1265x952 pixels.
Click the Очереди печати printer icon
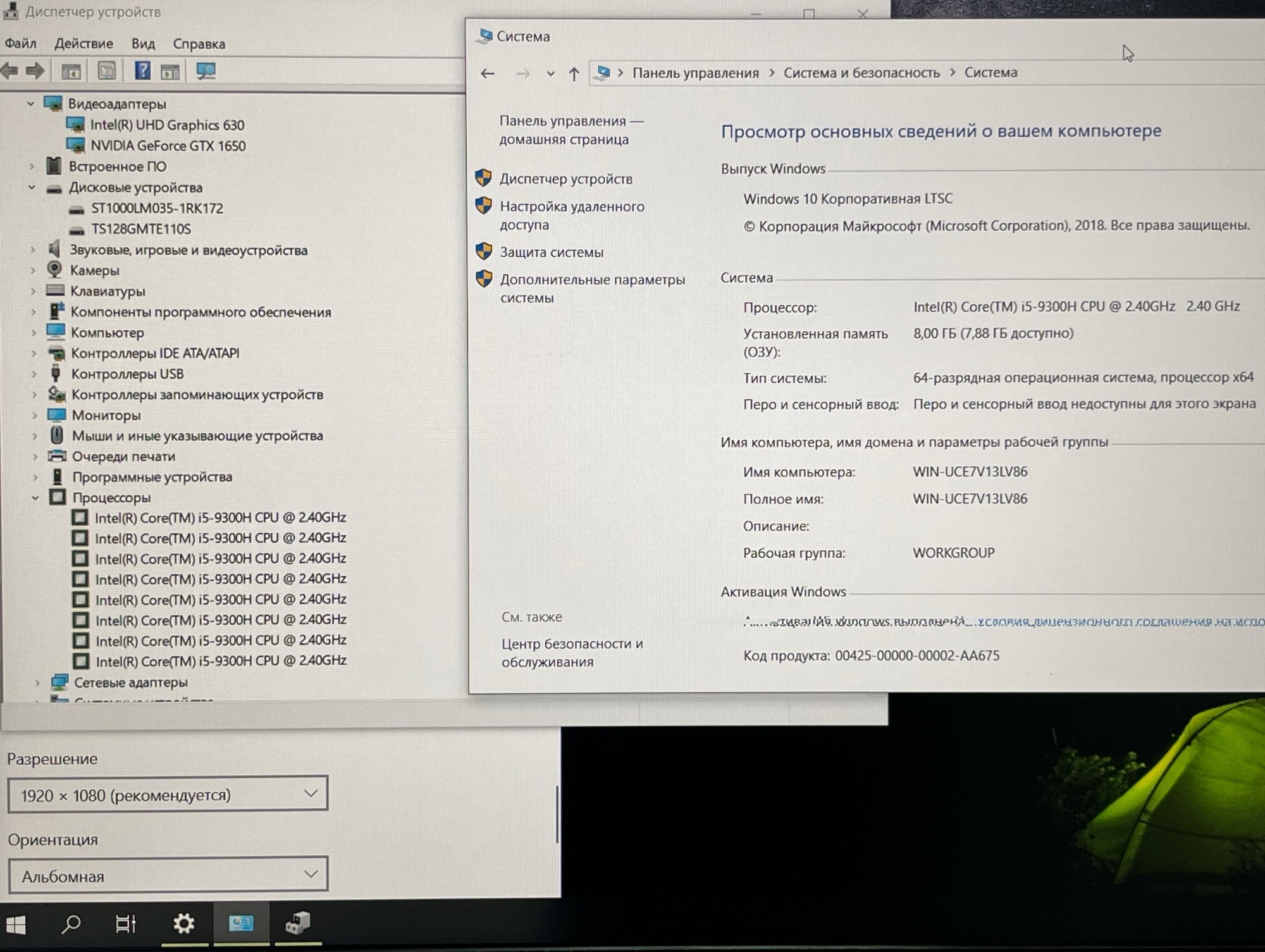(57, 456)
